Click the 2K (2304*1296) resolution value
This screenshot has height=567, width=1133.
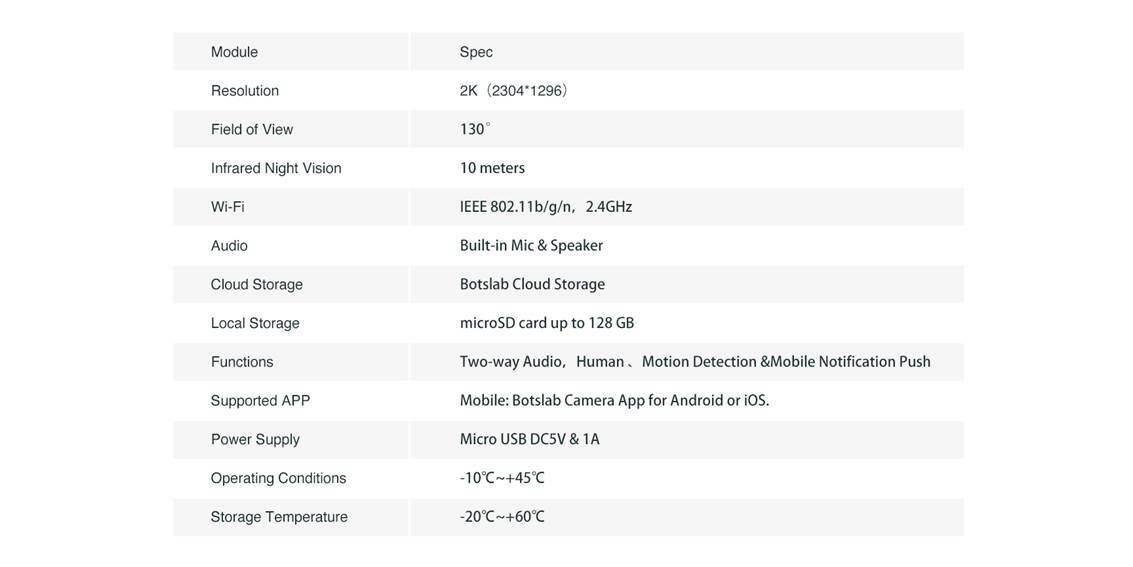[514, 91]
